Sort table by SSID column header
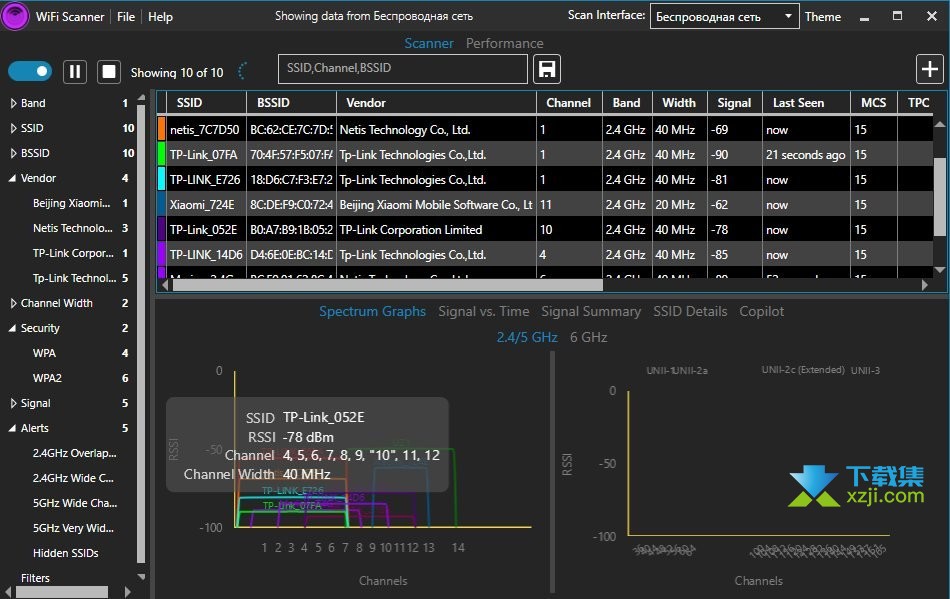This screenshot has height=599, width=950. coord(207,103)
